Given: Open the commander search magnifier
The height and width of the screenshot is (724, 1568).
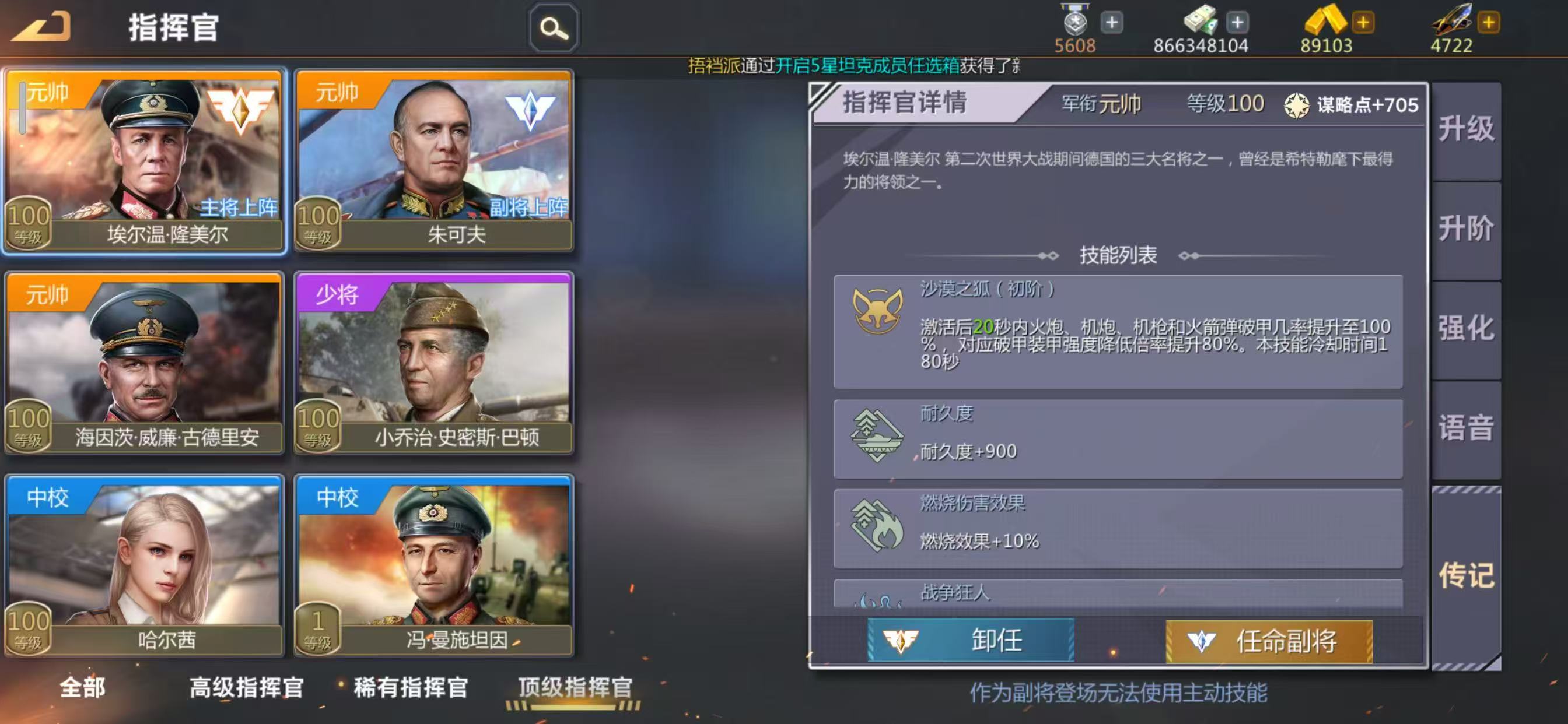Looking at the screenshot, I should click(554, 28).
